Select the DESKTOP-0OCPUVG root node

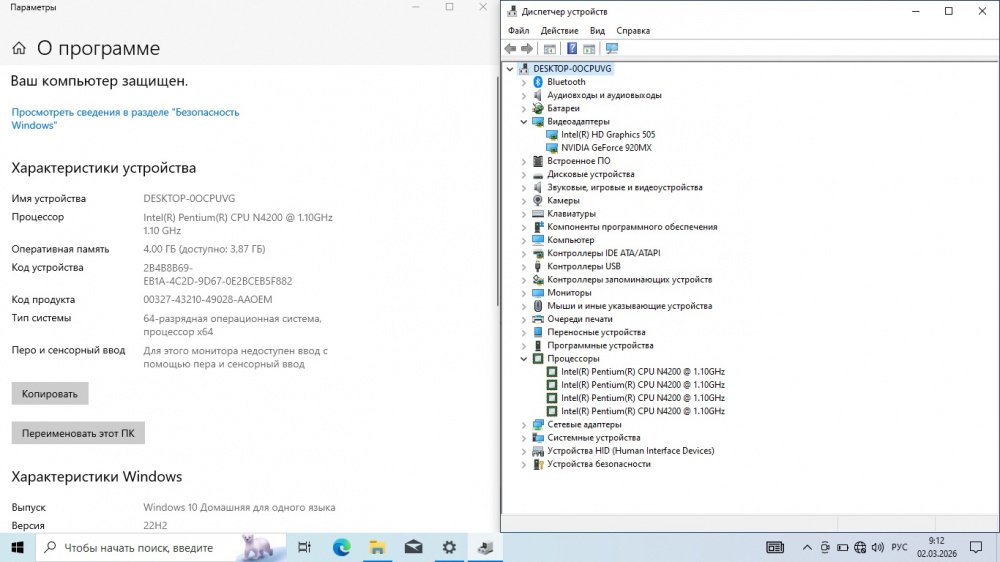572,68
